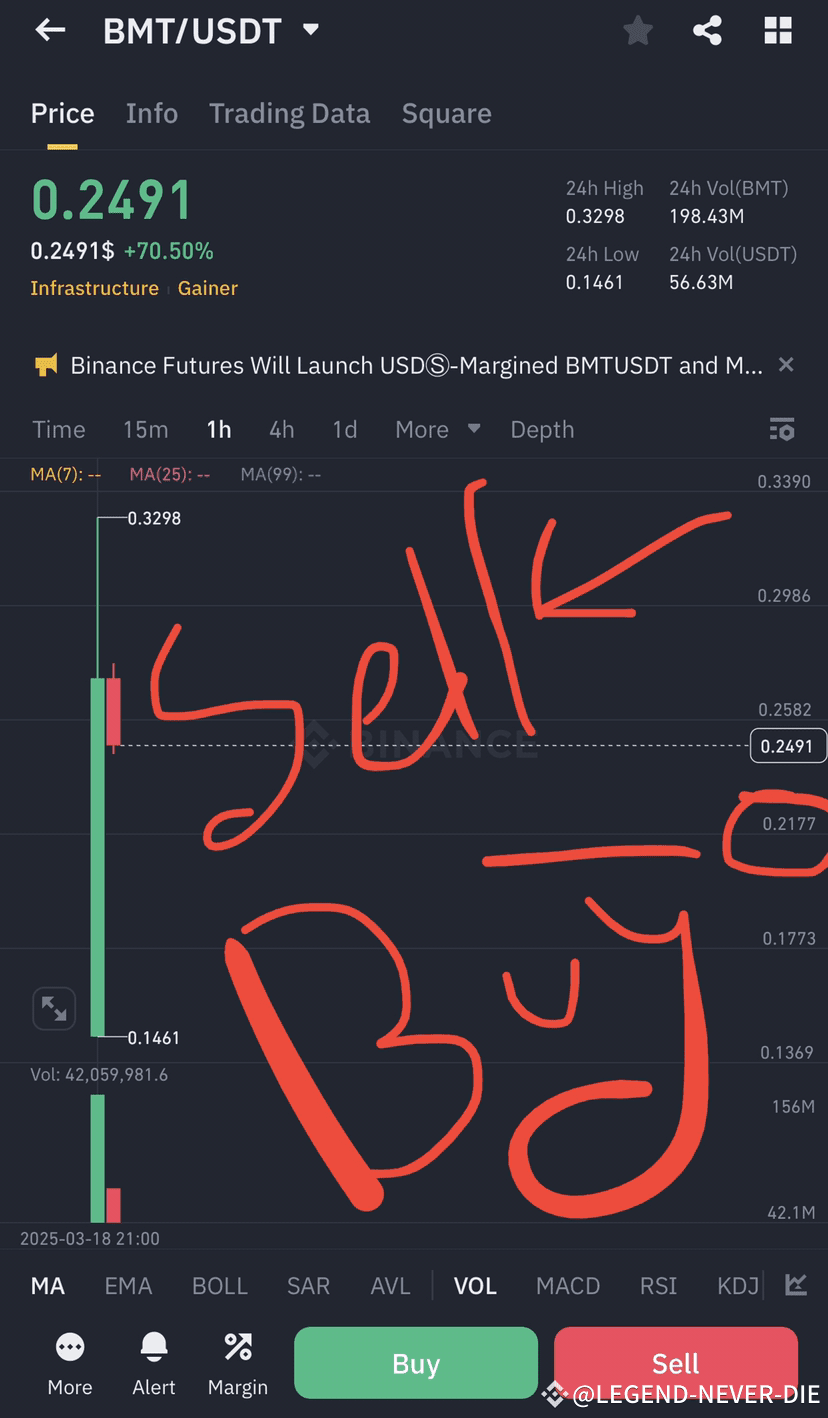Open chart settings icon beside Depth
This screenshot has height=1418, width=828.
pyautogui.click(x=782, y=429)
